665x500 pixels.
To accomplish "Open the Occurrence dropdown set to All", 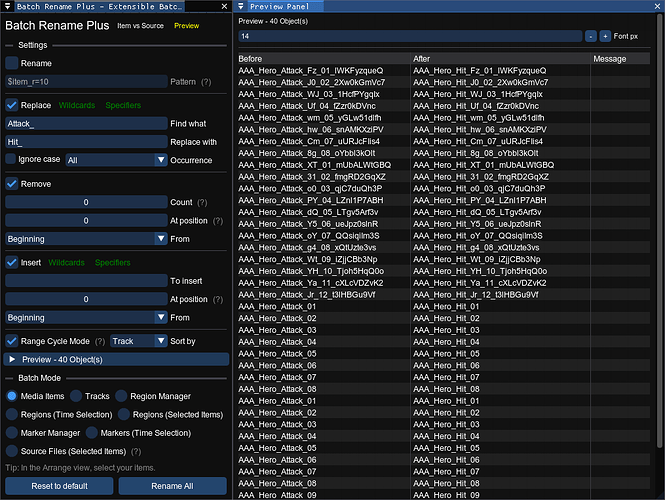I will 116,160.
